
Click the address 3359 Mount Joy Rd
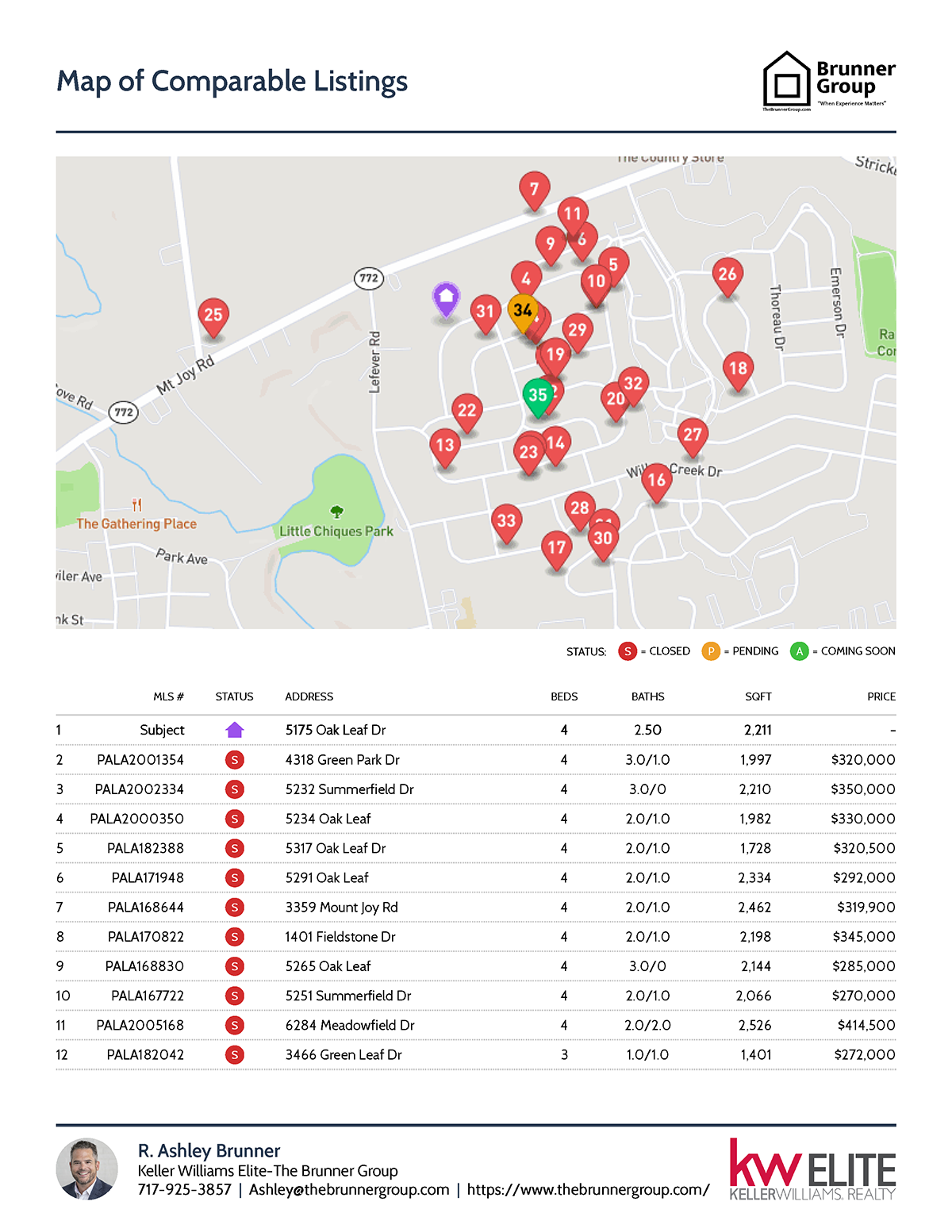click(342, 908)
